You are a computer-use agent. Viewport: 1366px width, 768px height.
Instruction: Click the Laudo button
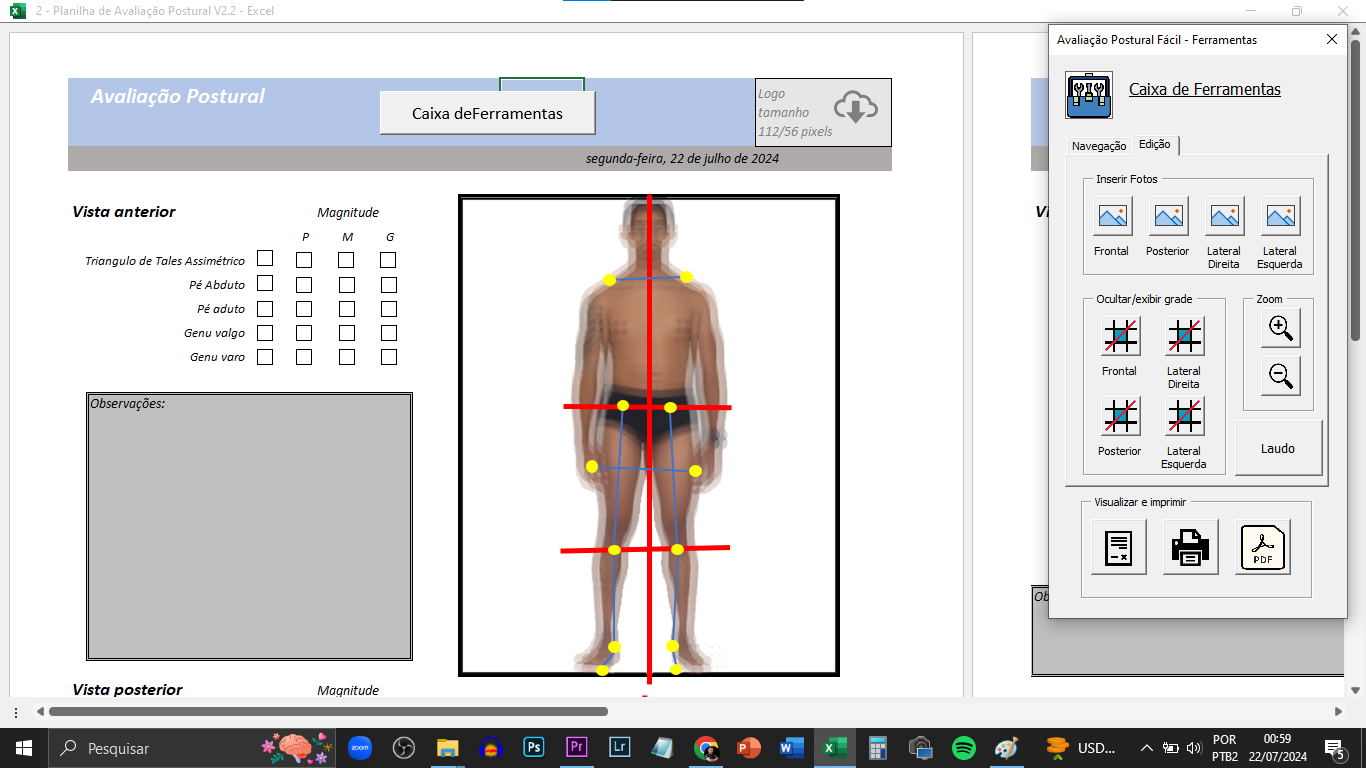point(1277,449)
